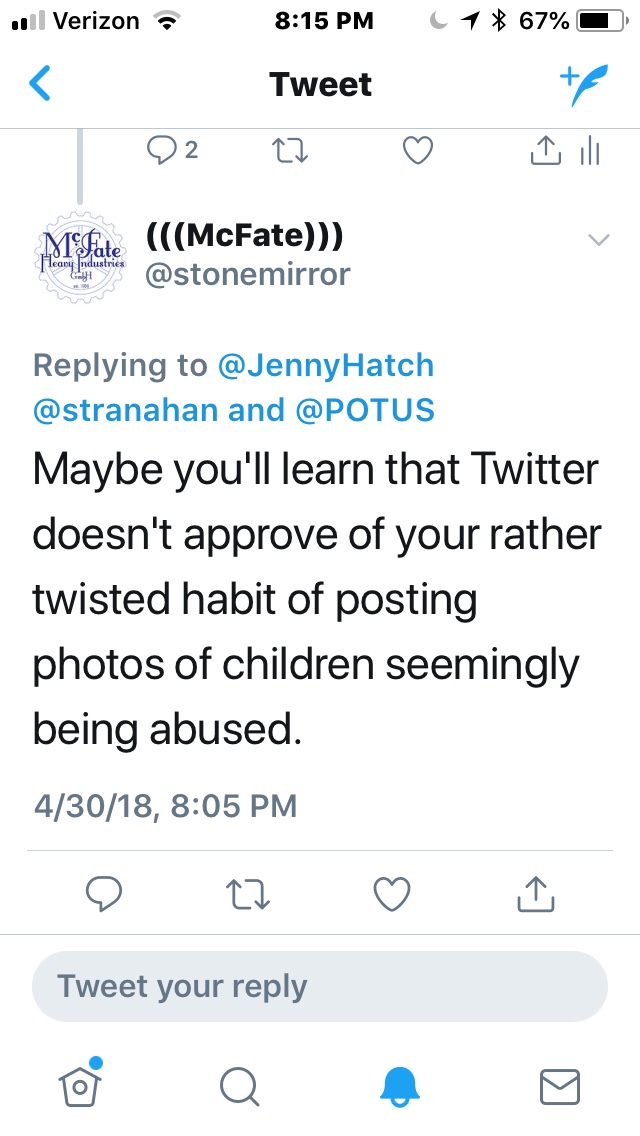Tap the Tweet your reply field
Screen dimensions: 640x1136
click(320, 986)
